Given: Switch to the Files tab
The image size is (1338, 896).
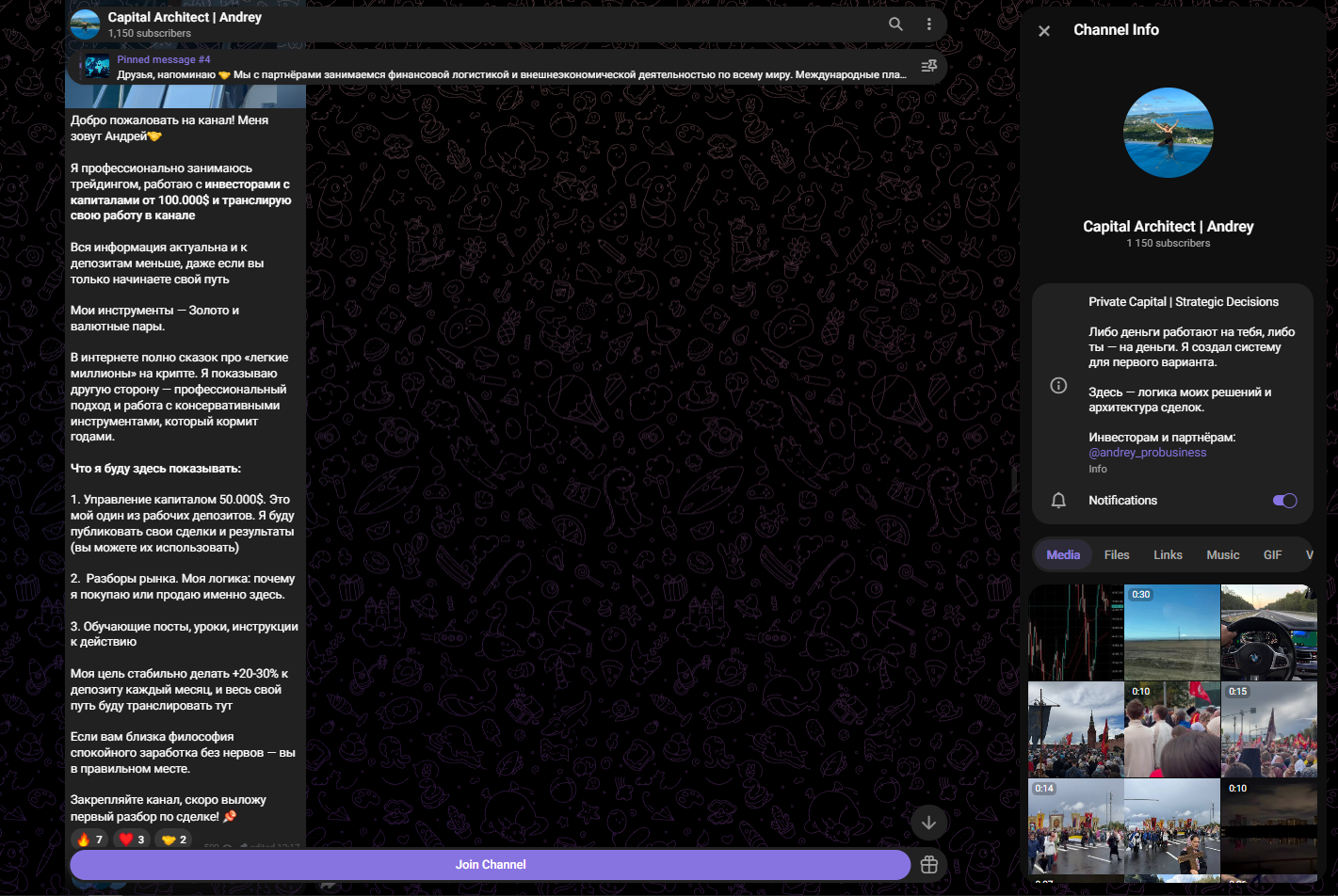Looking at the screenshot, I should tap(1117, 555).
